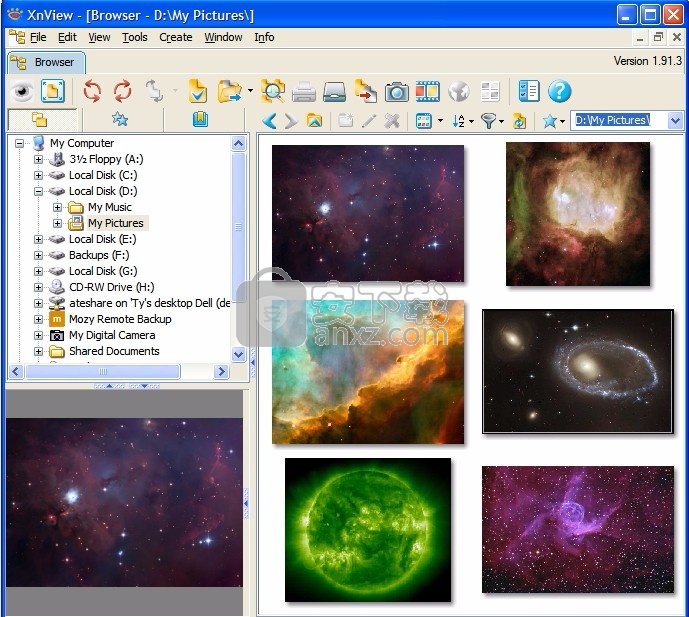This screenshot has width=689, height=617.
Task: Click the scanner acquire icon
Action: [334, 92]
